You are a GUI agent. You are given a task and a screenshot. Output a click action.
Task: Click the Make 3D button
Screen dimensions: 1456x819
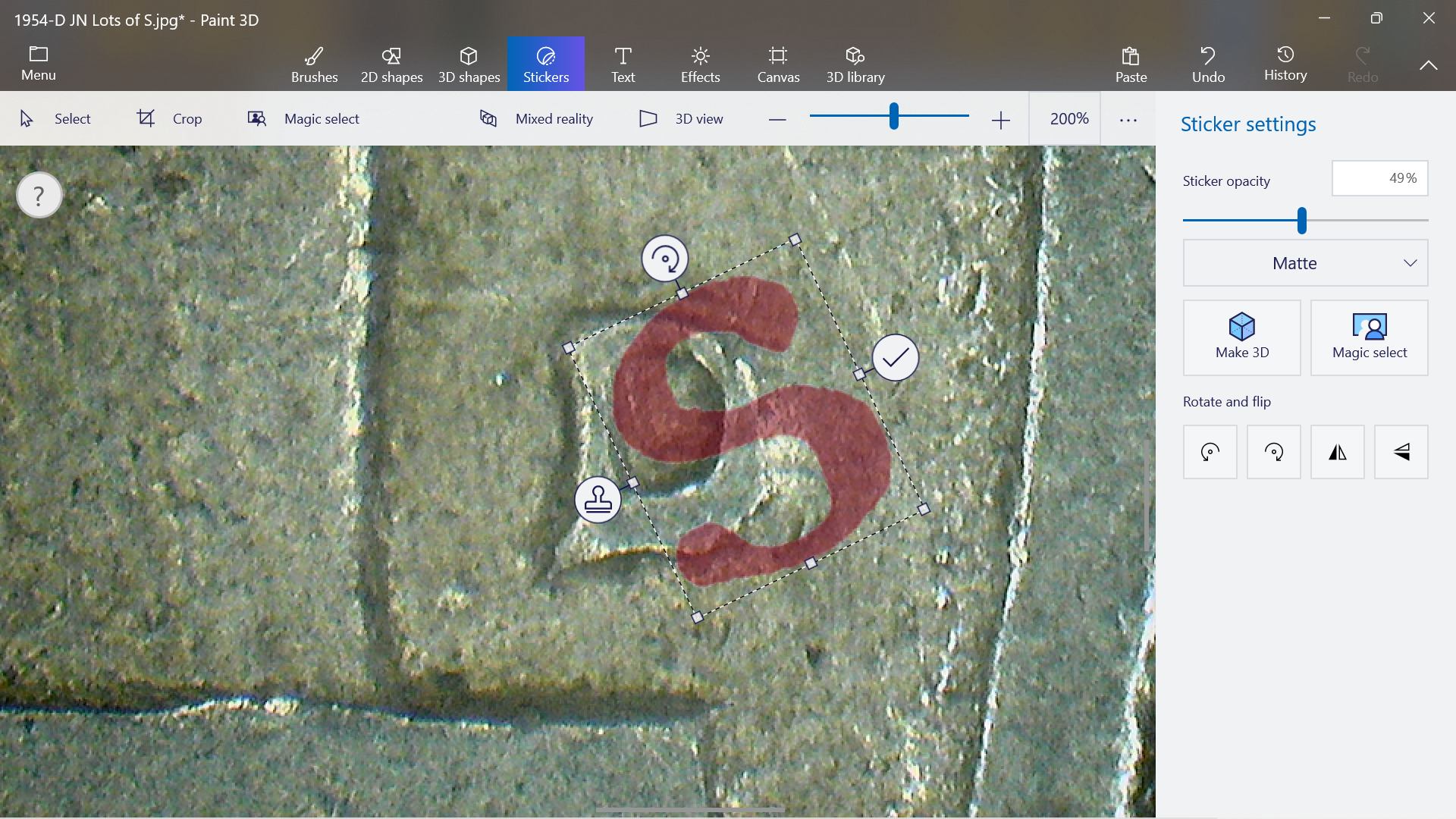1242,337
